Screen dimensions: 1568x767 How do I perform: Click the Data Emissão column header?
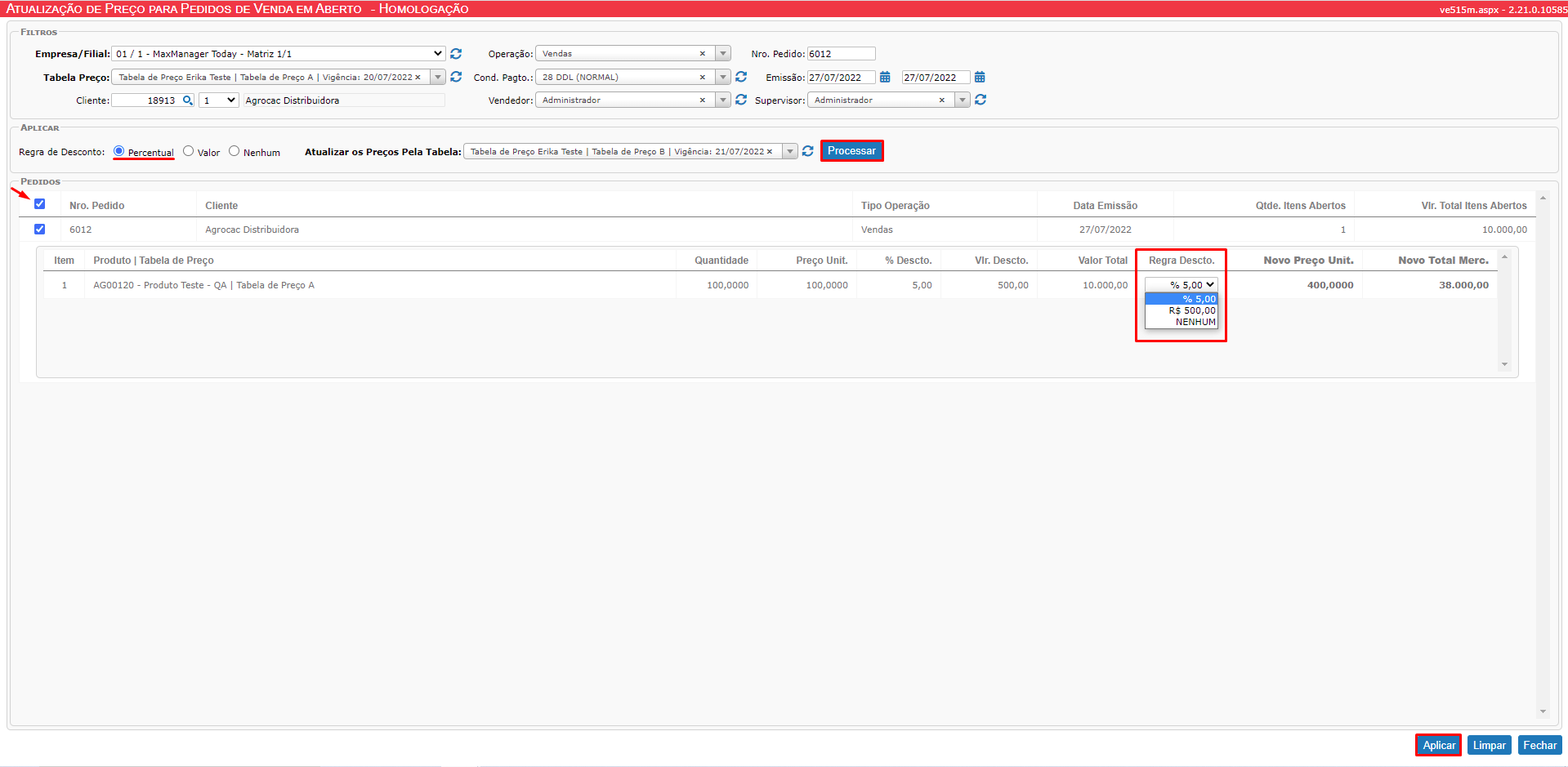1105,206
